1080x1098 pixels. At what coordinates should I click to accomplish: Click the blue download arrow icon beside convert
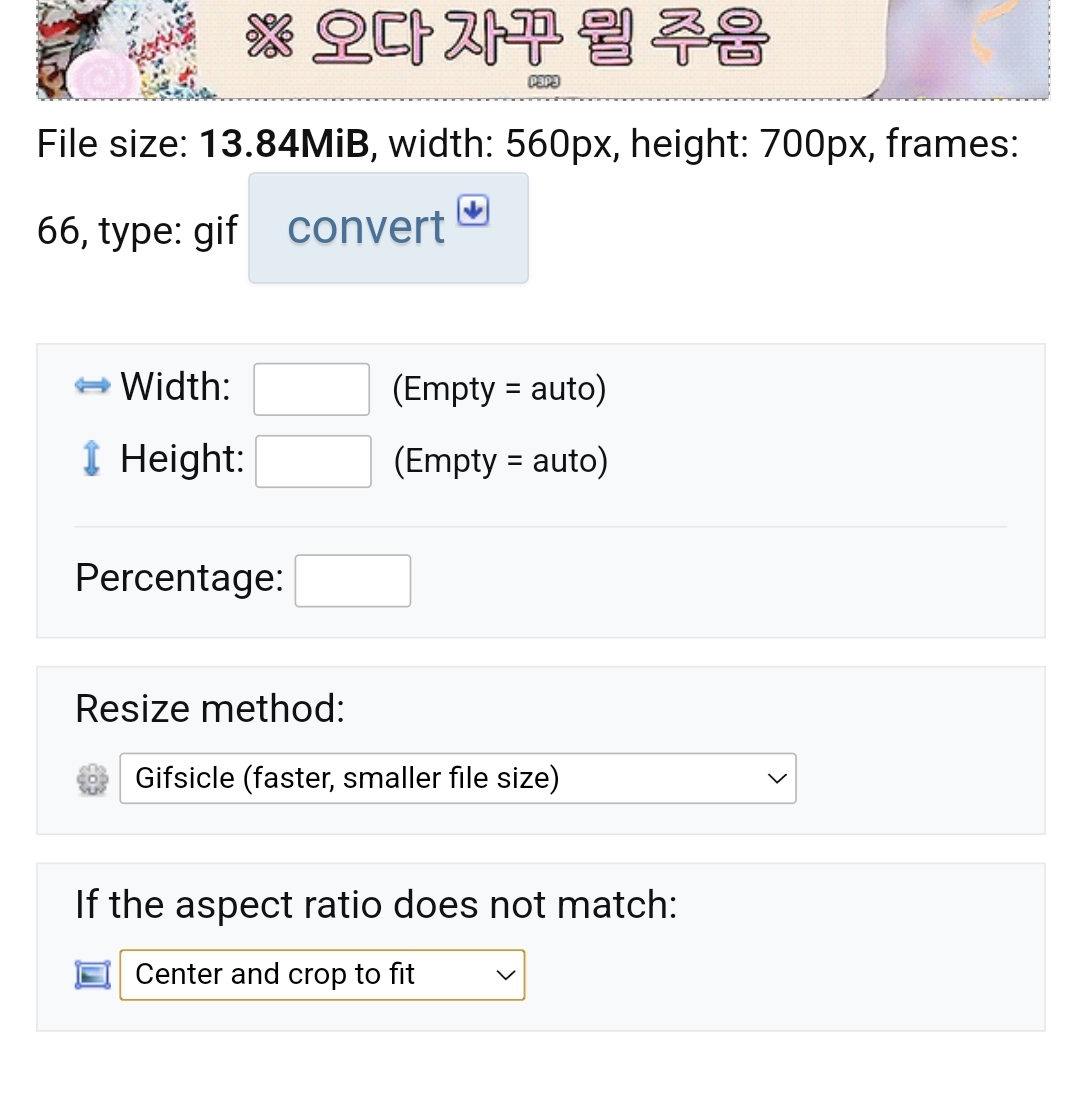click(x=473, y=211)
